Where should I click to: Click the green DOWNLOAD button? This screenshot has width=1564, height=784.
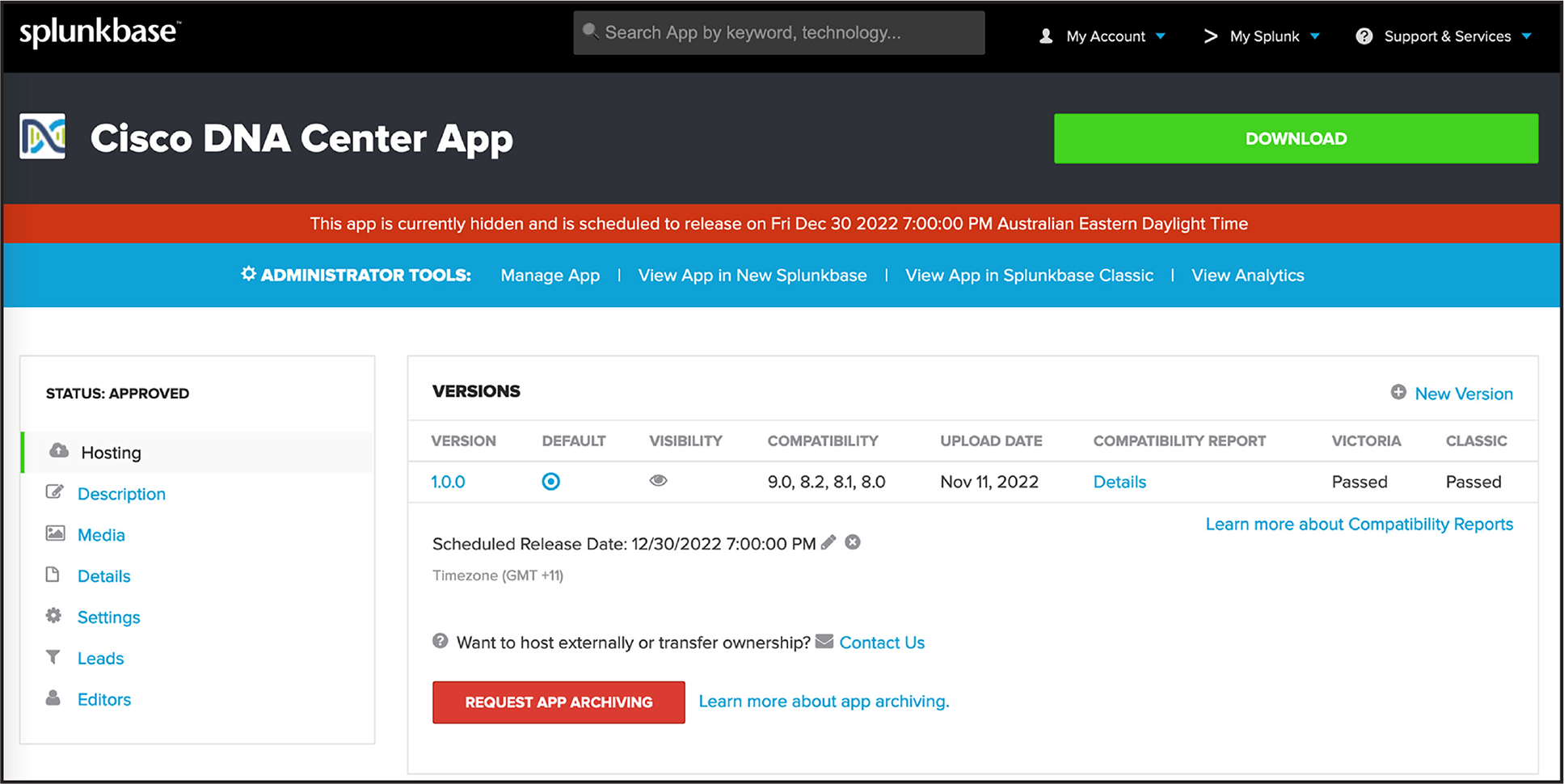[1296, 138]
